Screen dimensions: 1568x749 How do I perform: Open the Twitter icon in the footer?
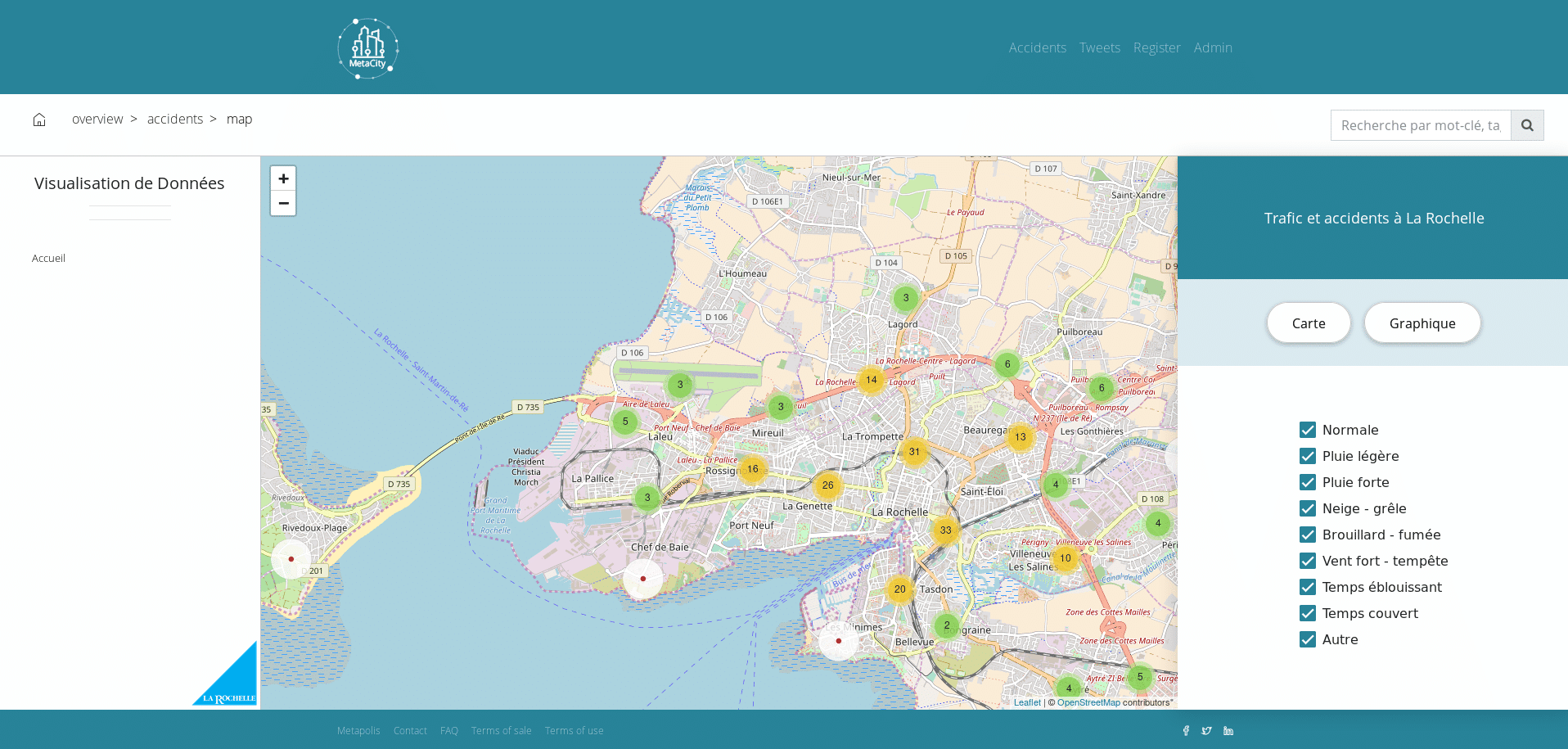tap(1206, 730)
